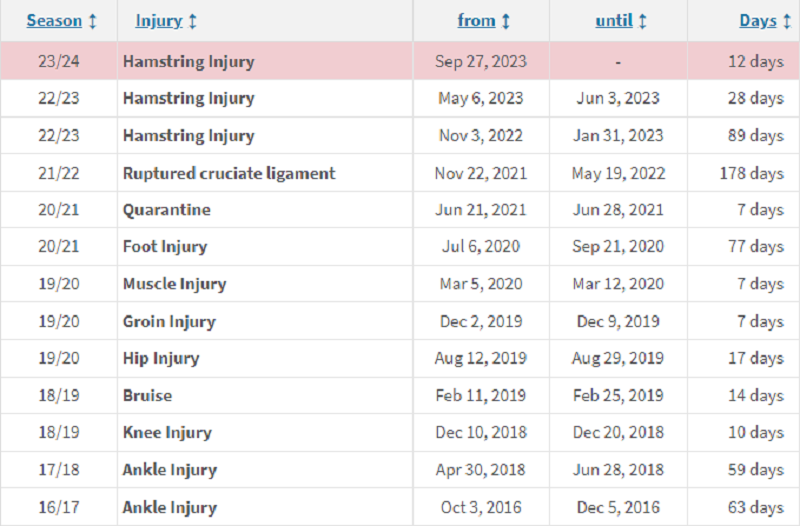Viewport: 800px width, 526px height.
Task: Click the Quarantine injury entry
Action: point(167,210)
